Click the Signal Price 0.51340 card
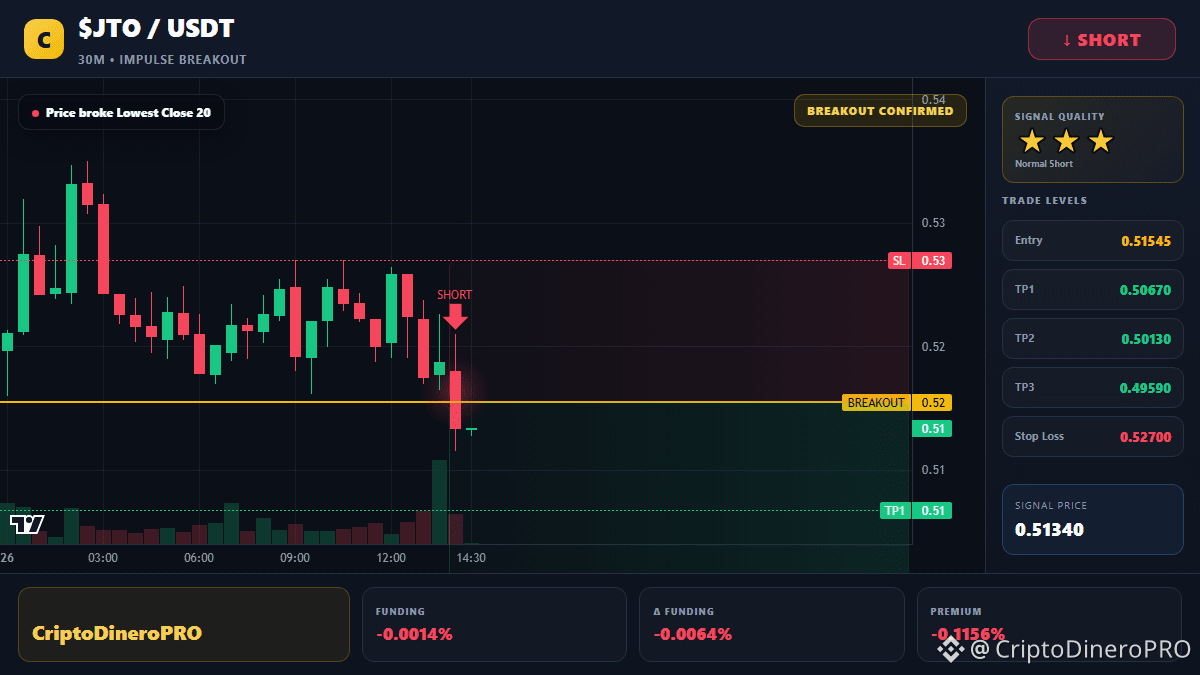The width and height of the screenshot is (1200, 675). point(1093,519)
